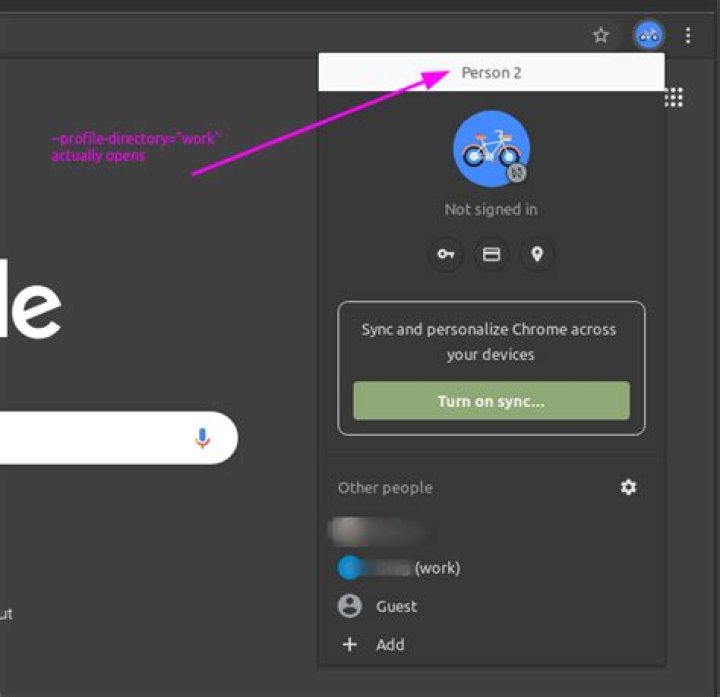
Task: Click the large bicycle profile picture
Action: point(491,148)
